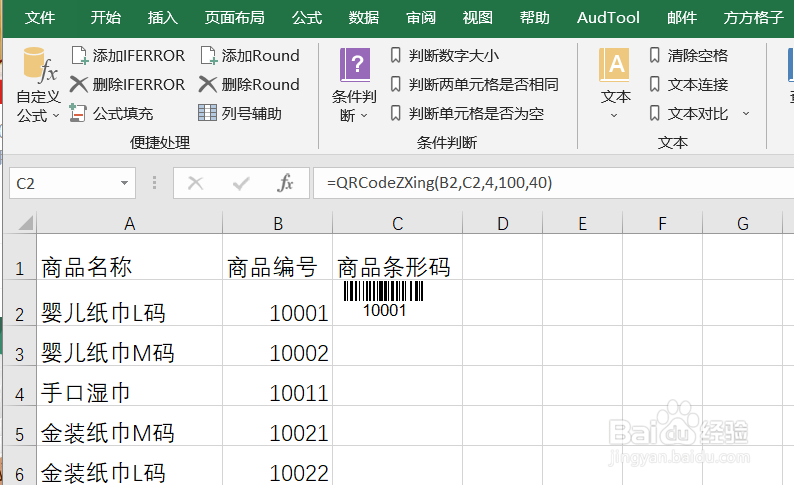The width and height of the screenshot is (794, 485).
Task: Select the 商品条形码 header cell
Action: (x=398, y=257)
